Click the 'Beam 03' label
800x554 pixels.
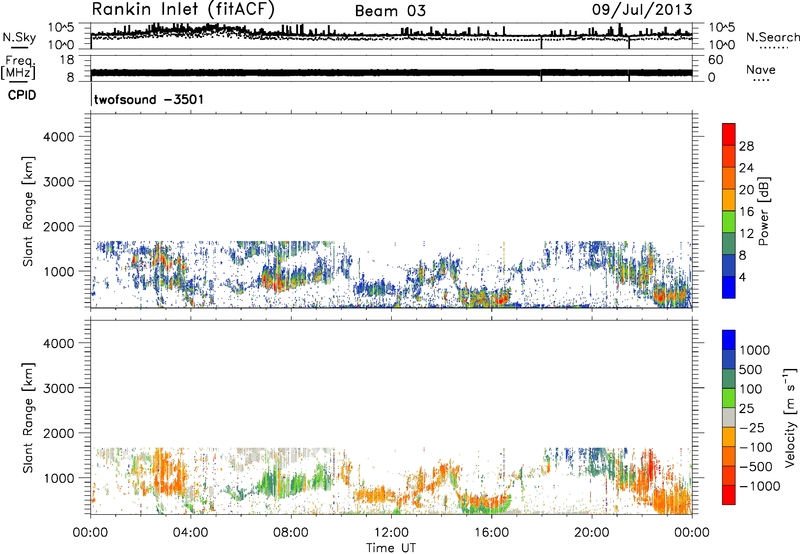click(390, 11)
